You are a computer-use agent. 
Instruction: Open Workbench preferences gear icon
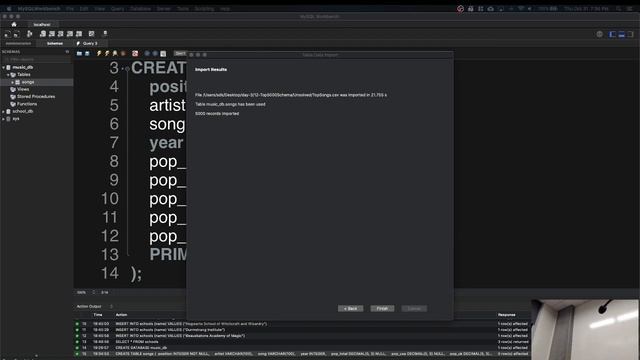point(600,34)
